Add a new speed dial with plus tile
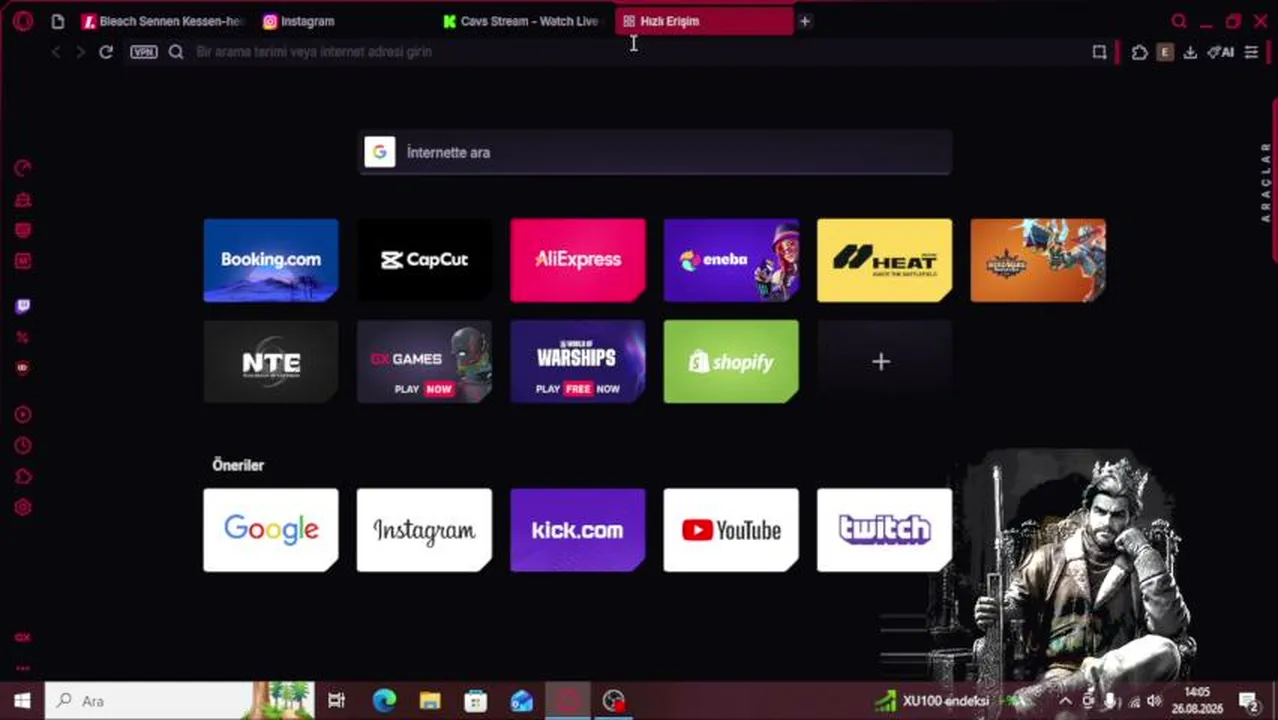The image size is (1278, 720). pyautogui.click(x=885, y=361)
